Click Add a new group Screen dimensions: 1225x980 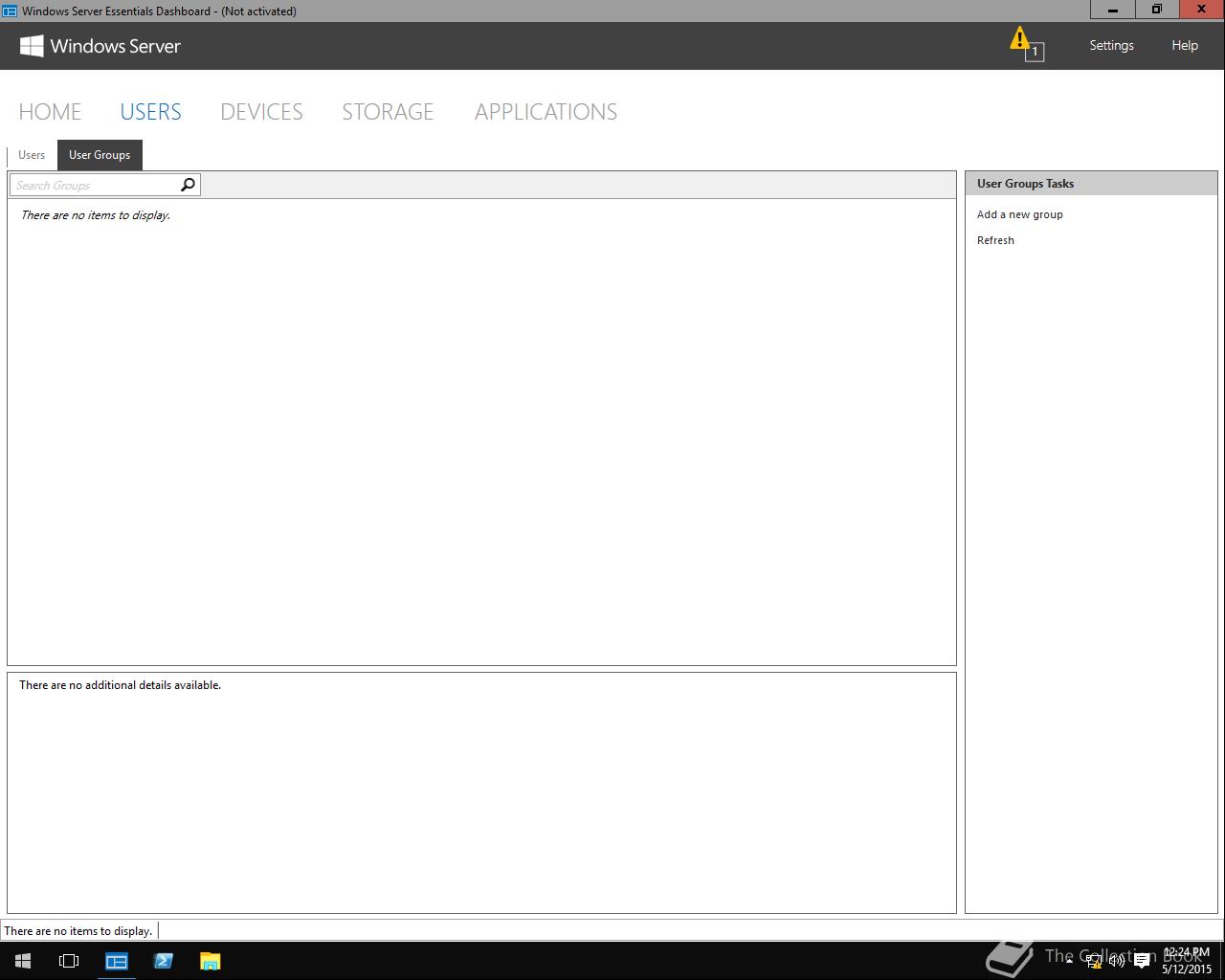tap(1020, 214)
